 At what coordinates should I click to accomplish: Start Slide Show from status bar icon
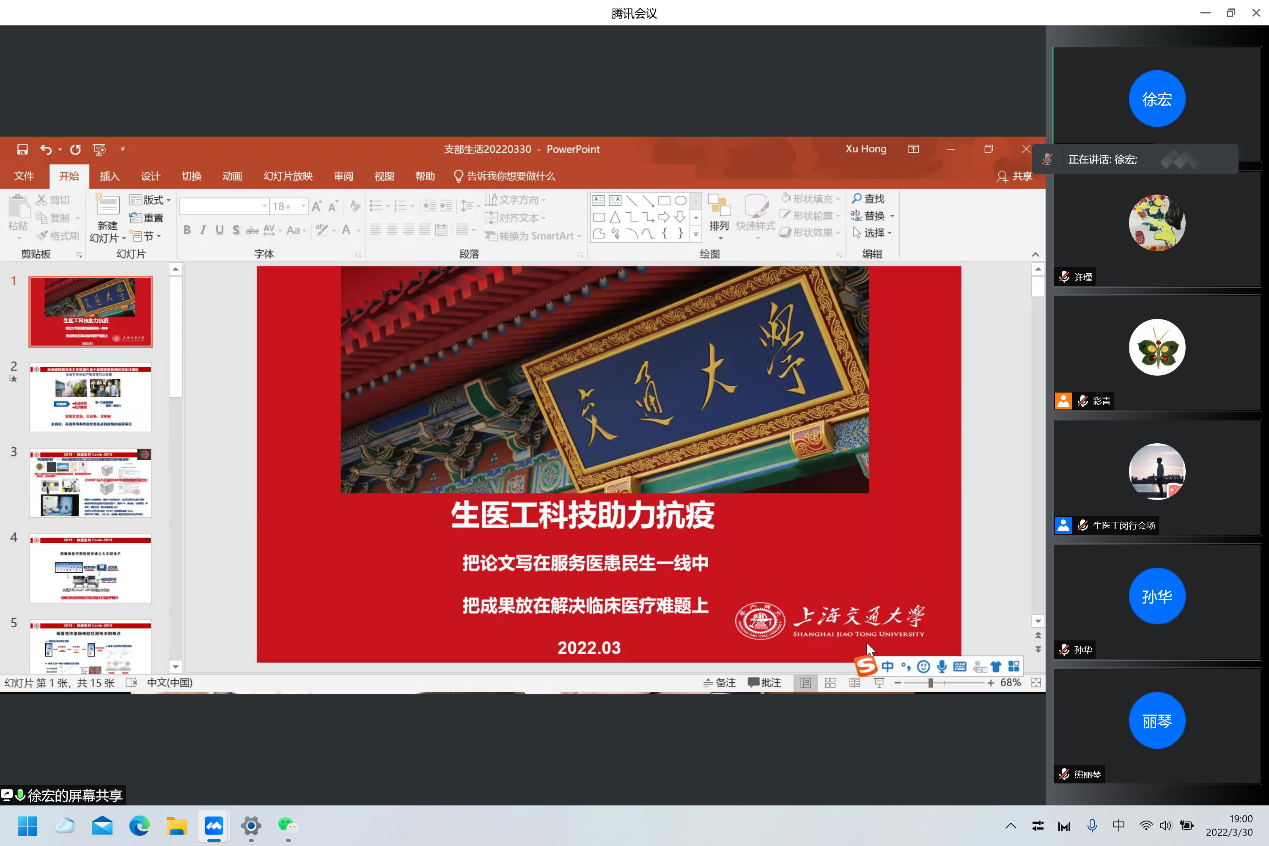(x=879, y=683)
